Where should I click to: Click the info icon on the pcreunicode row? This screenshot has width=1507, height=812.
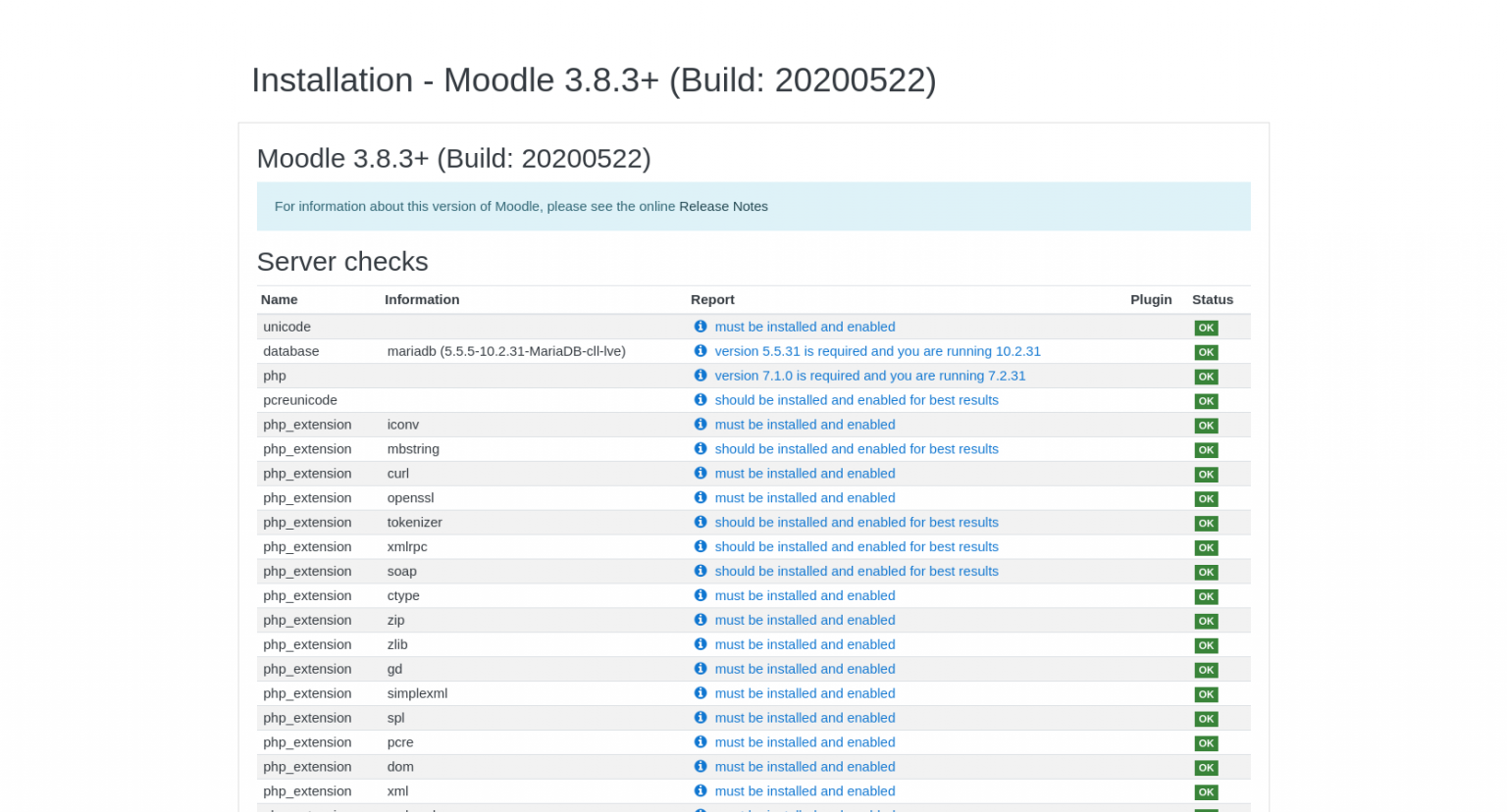coord(701,400)
